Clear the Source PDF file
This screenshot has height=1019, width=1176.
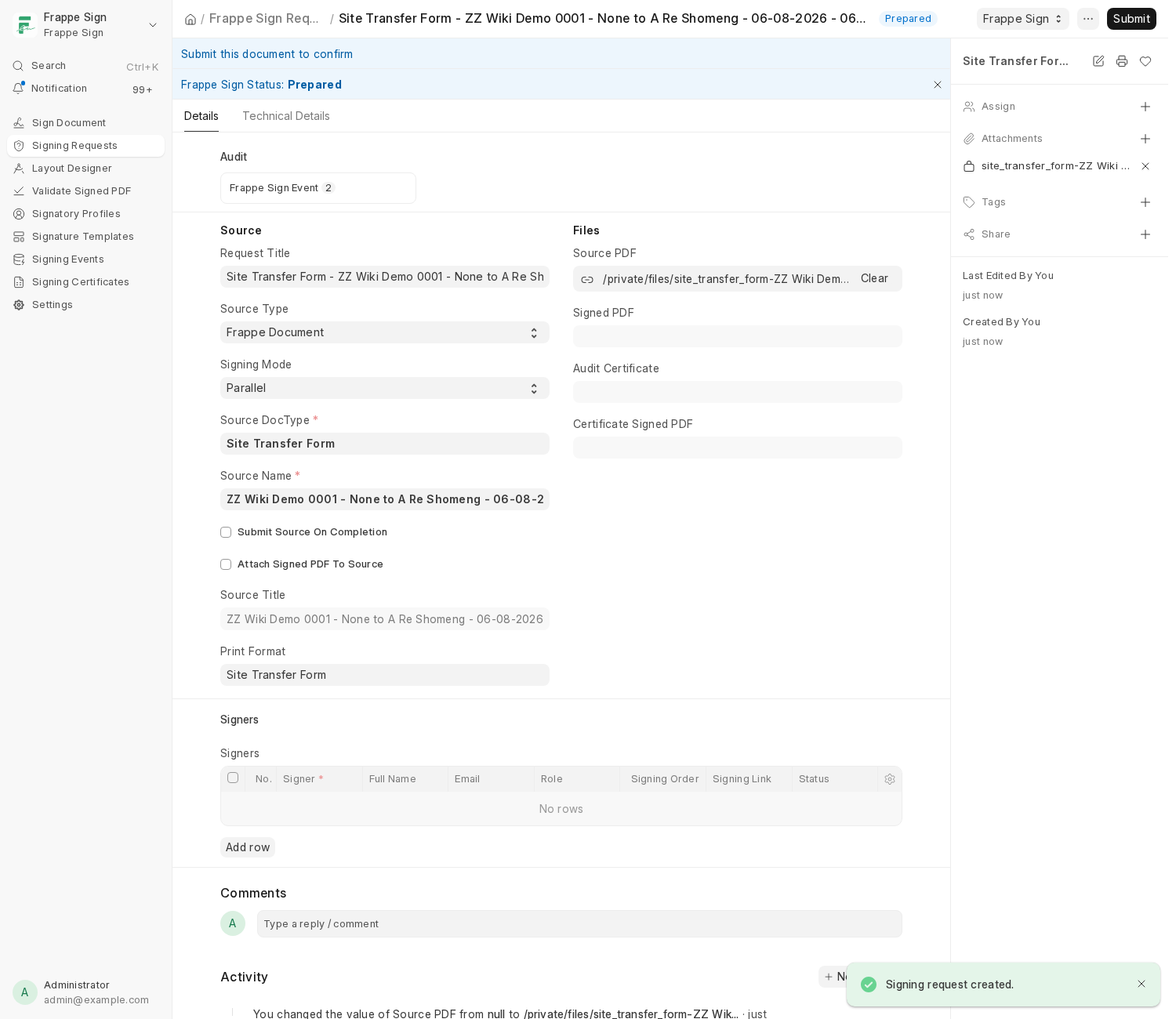coord(874,278)
